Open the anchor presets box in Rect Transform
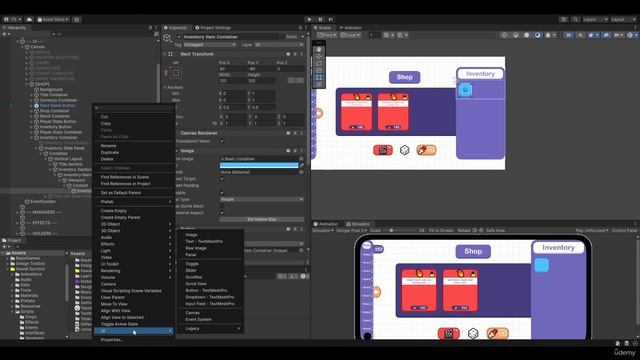Image resolution: width=640 pixels, height=360 pixels. [176, 73]
